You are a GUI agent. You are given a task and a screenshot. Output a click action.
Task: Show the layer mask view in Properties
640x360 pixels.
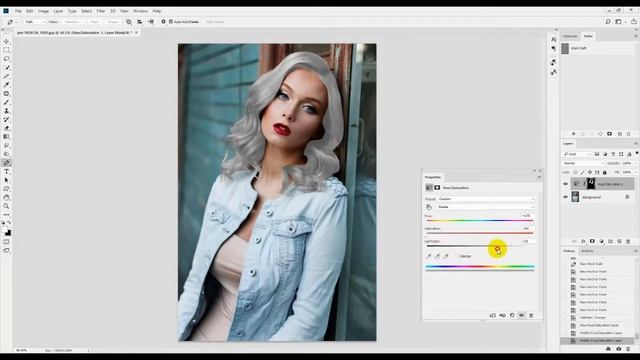point(437,188)
